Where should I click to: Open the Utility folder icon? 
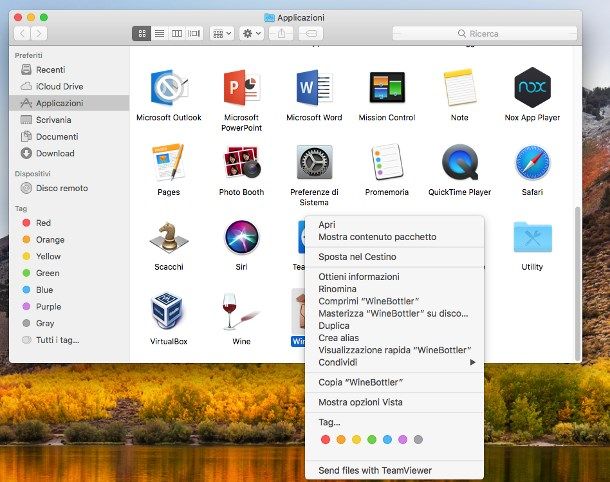532,237
